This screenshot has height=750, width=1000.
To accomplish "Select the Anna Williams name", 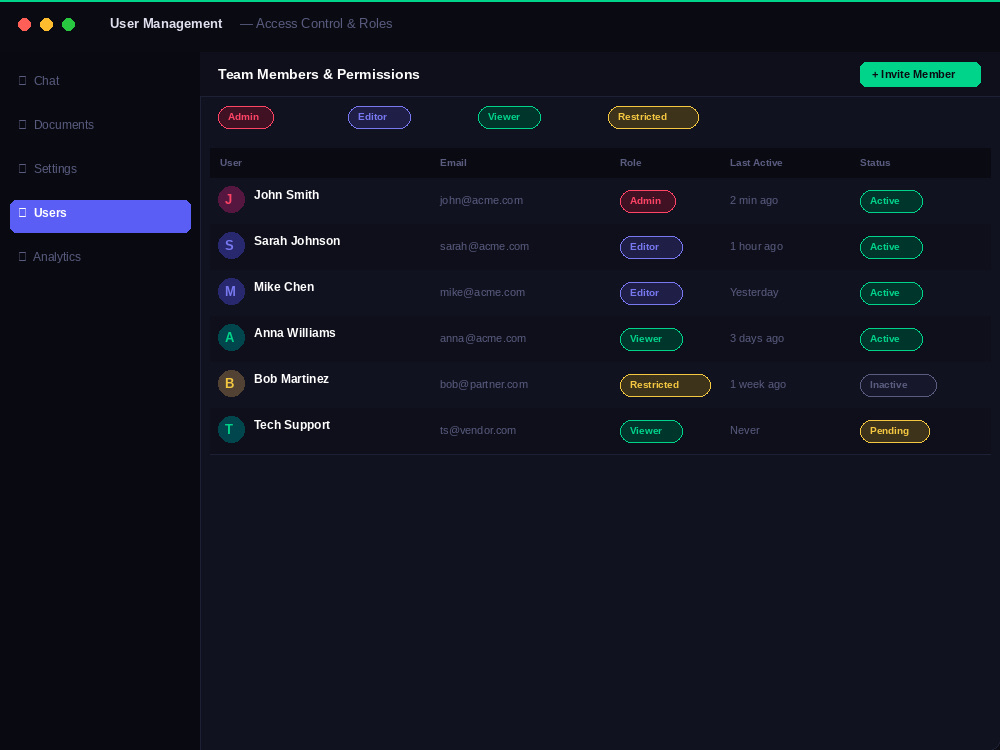I will (295, 333).
